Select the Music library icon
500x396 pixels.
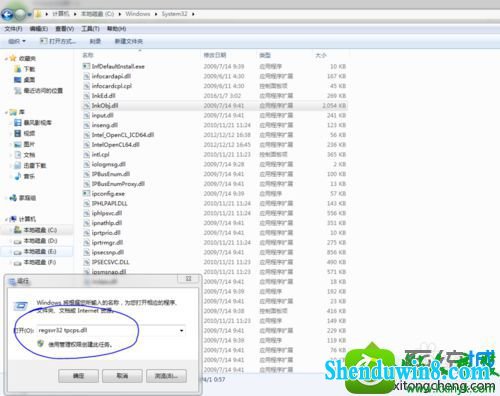tap(18, 176)
